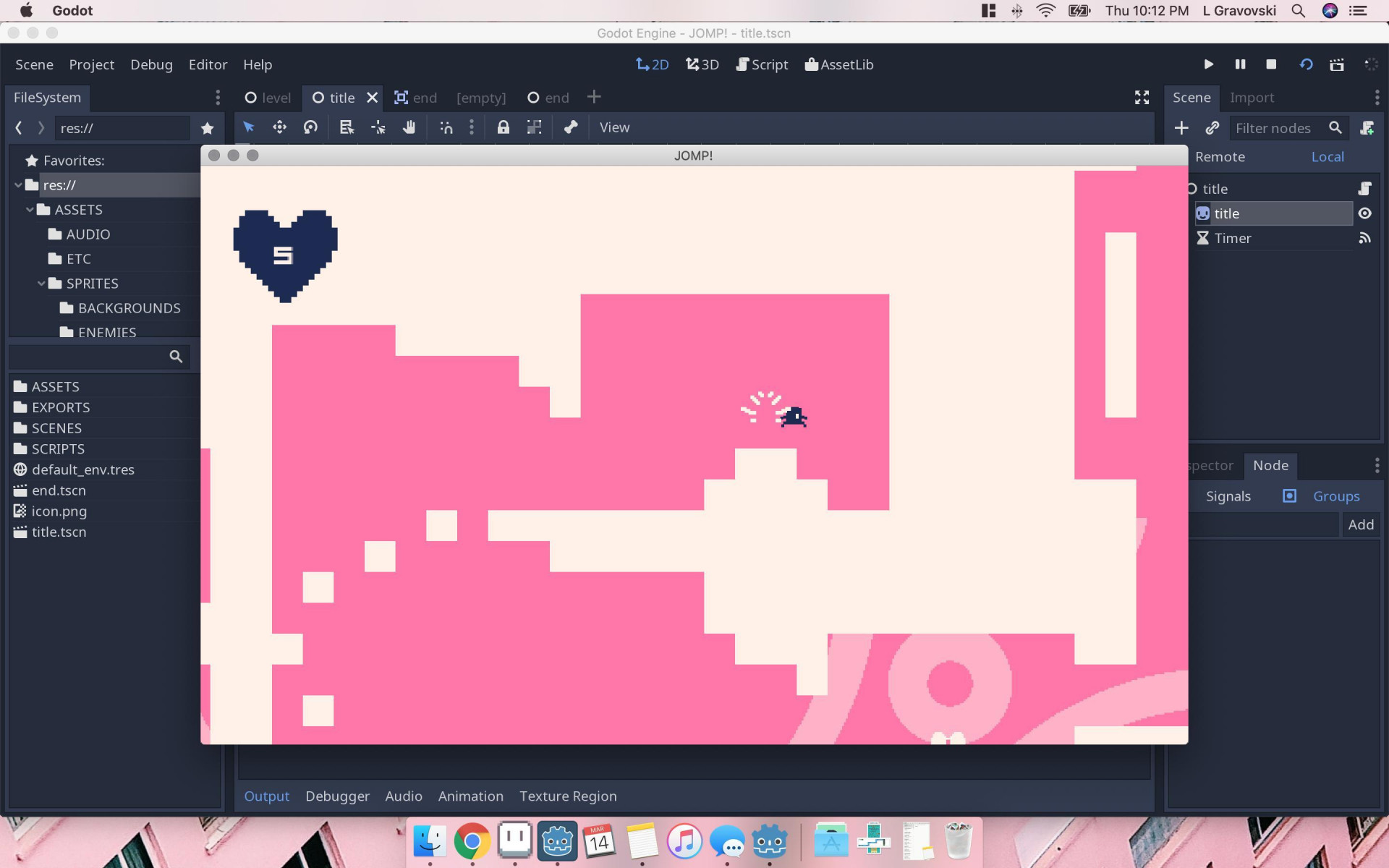Viewport: 1389px width, 868px height.
Task: Open the Project menu
Action: (92, 64)
